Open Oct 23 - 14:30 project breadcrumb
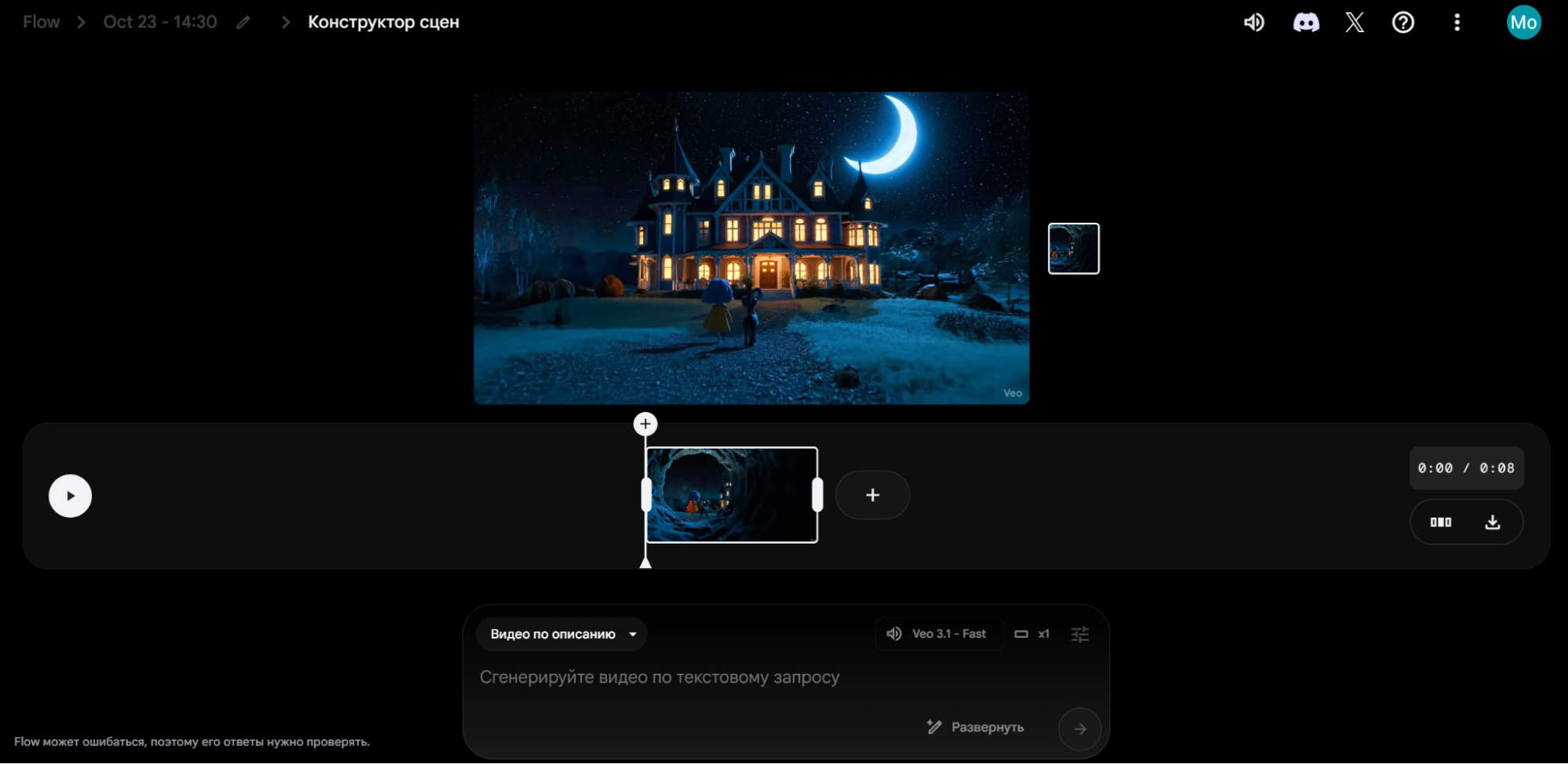The height and width of the screenshot is (764, 1568). [x=160, y=22]
